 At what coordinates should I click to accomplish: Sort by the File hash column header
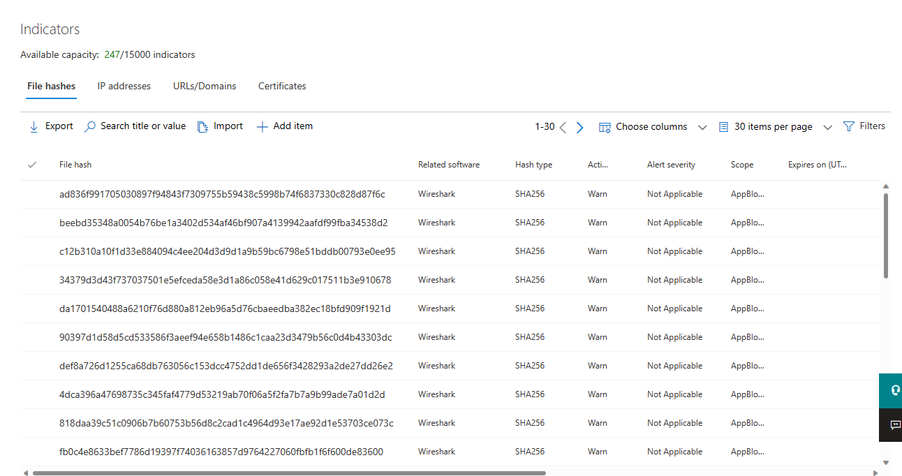(75, 165)
